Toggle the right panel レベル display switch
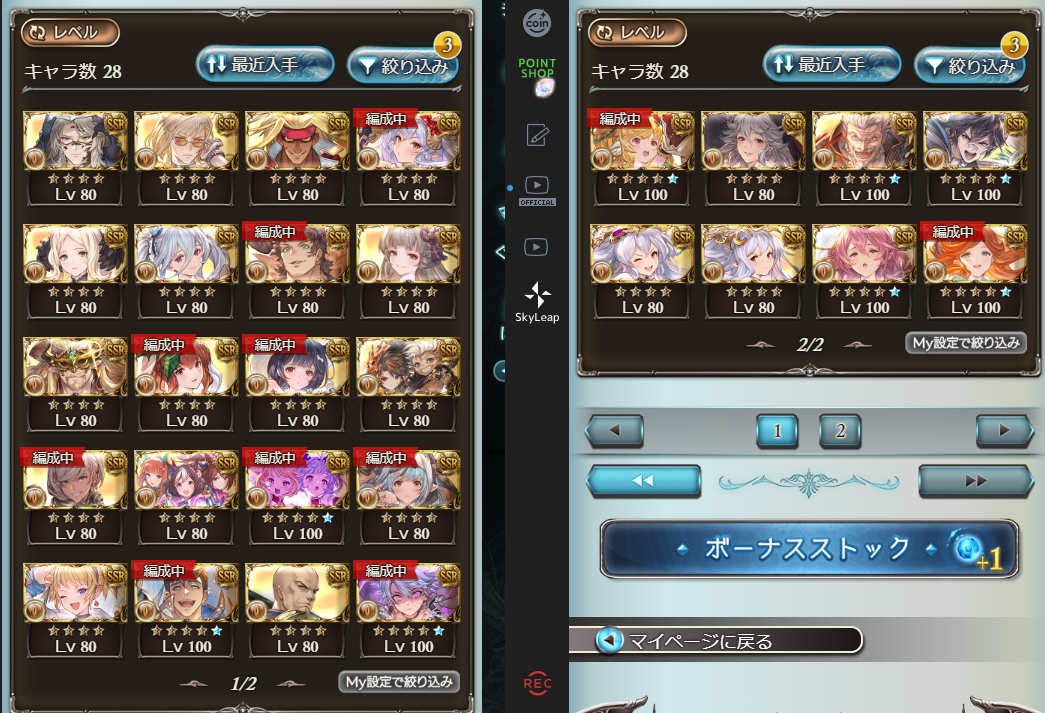 point(637,32)
